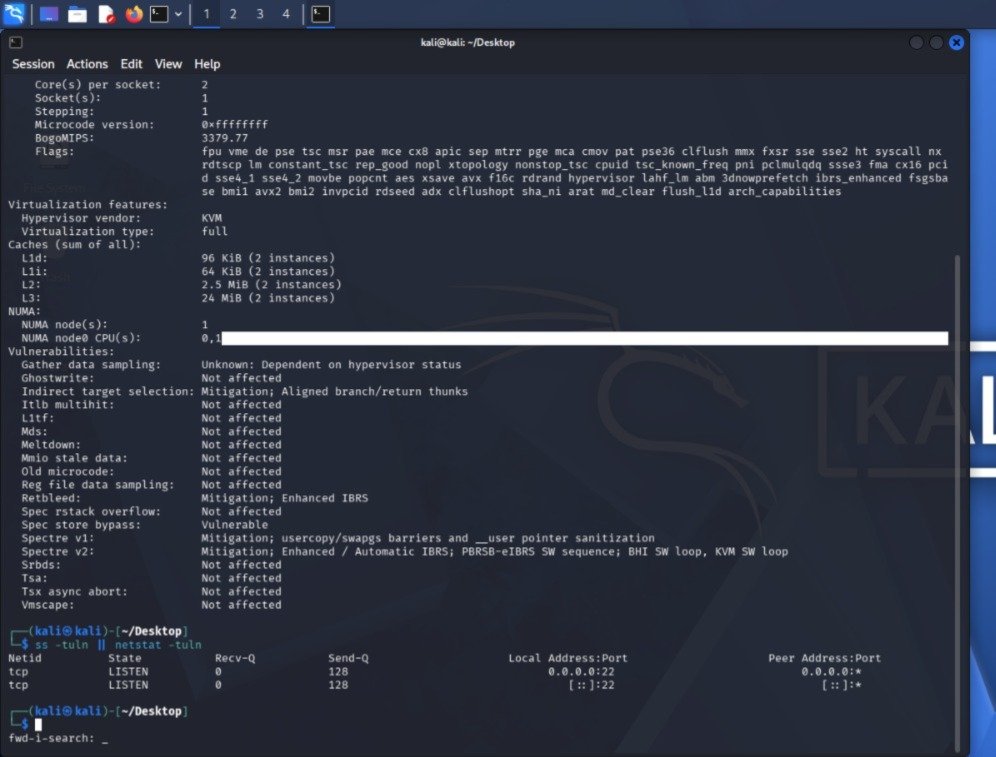The width and height of the screenshot is (996, 757).
Task: Maximize the terminal window
Action: click(x=936, y=43)
